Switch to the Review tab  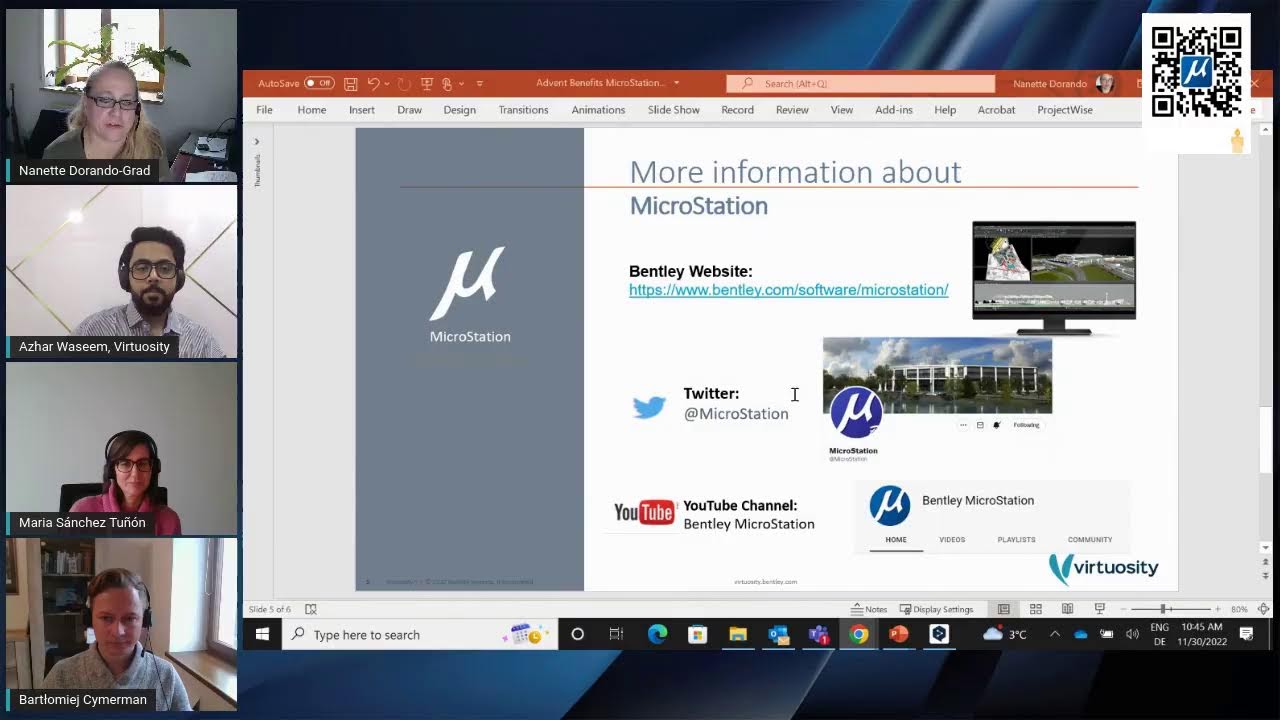792,110
